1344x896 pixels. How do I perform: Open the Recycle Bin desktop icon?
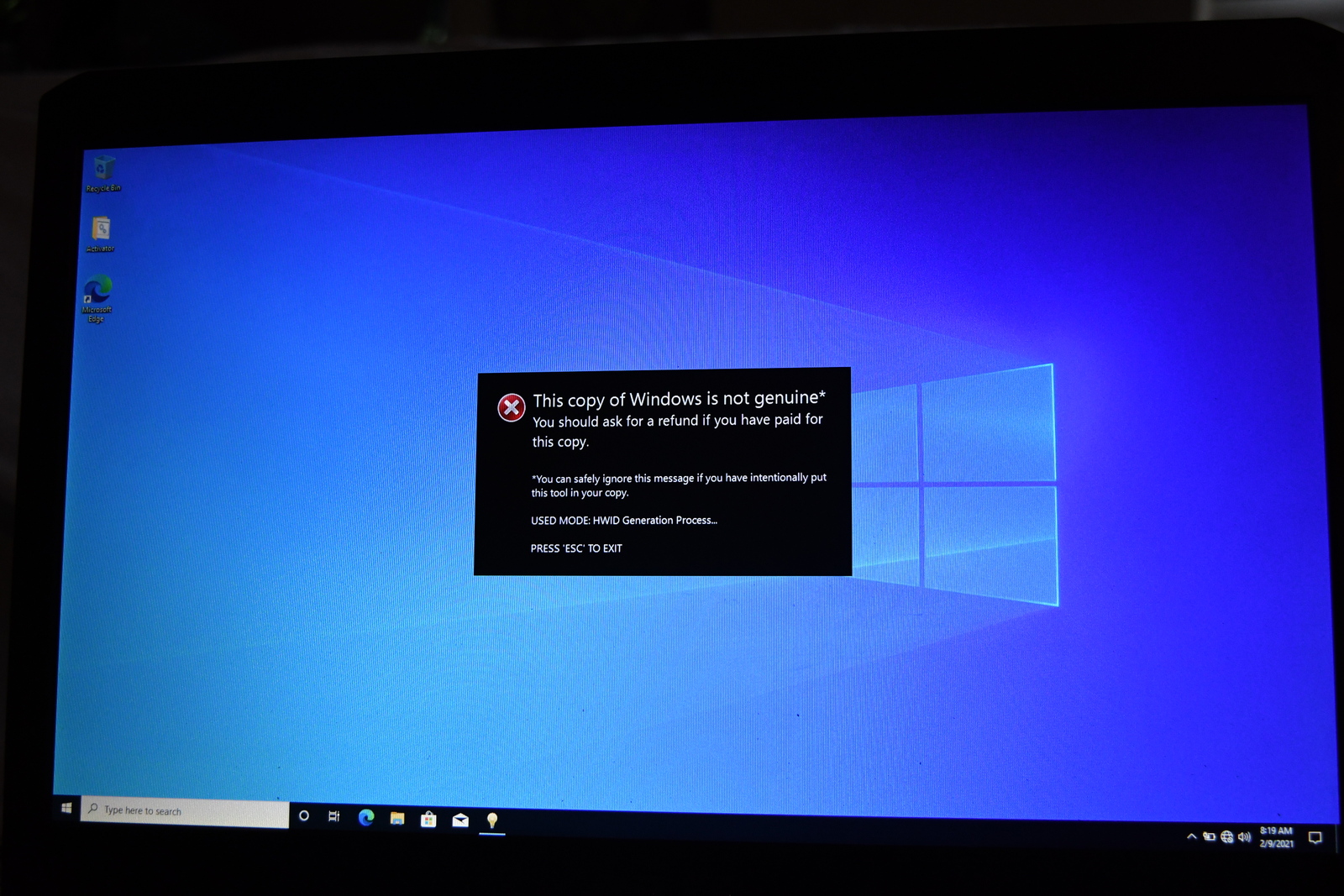point(103,173)
